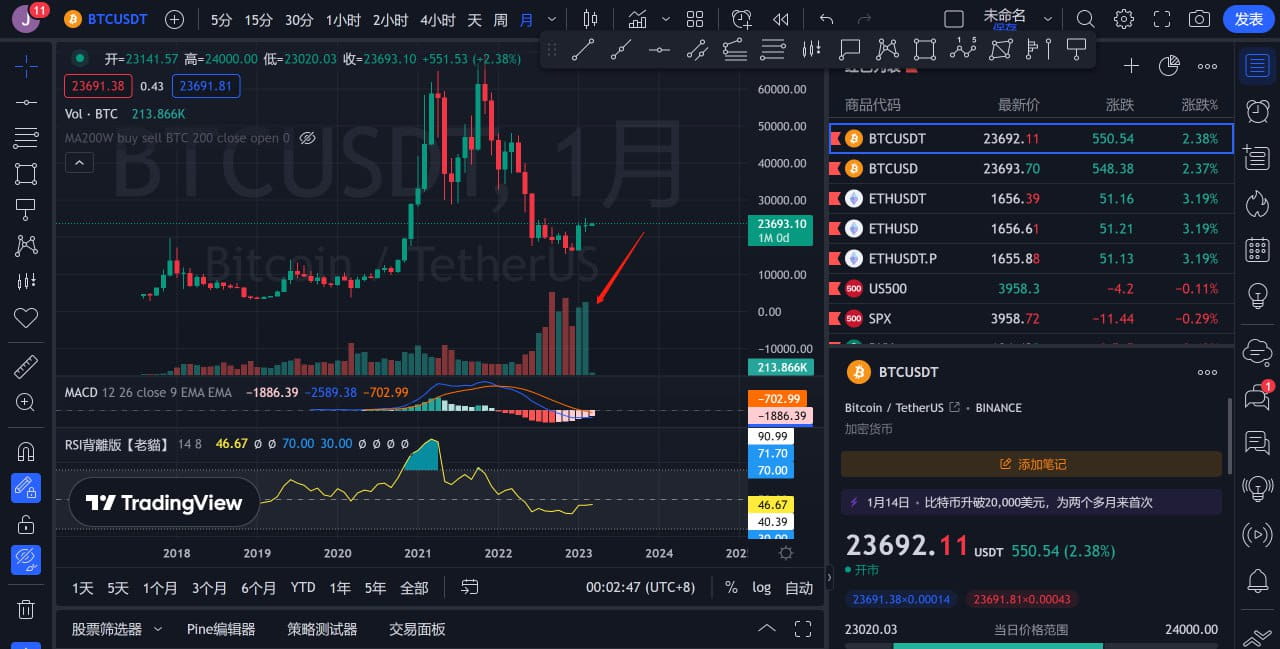Open chart settings gear icon
Viewport: 1280px width, 649px height.
(x=1124, y=19)
